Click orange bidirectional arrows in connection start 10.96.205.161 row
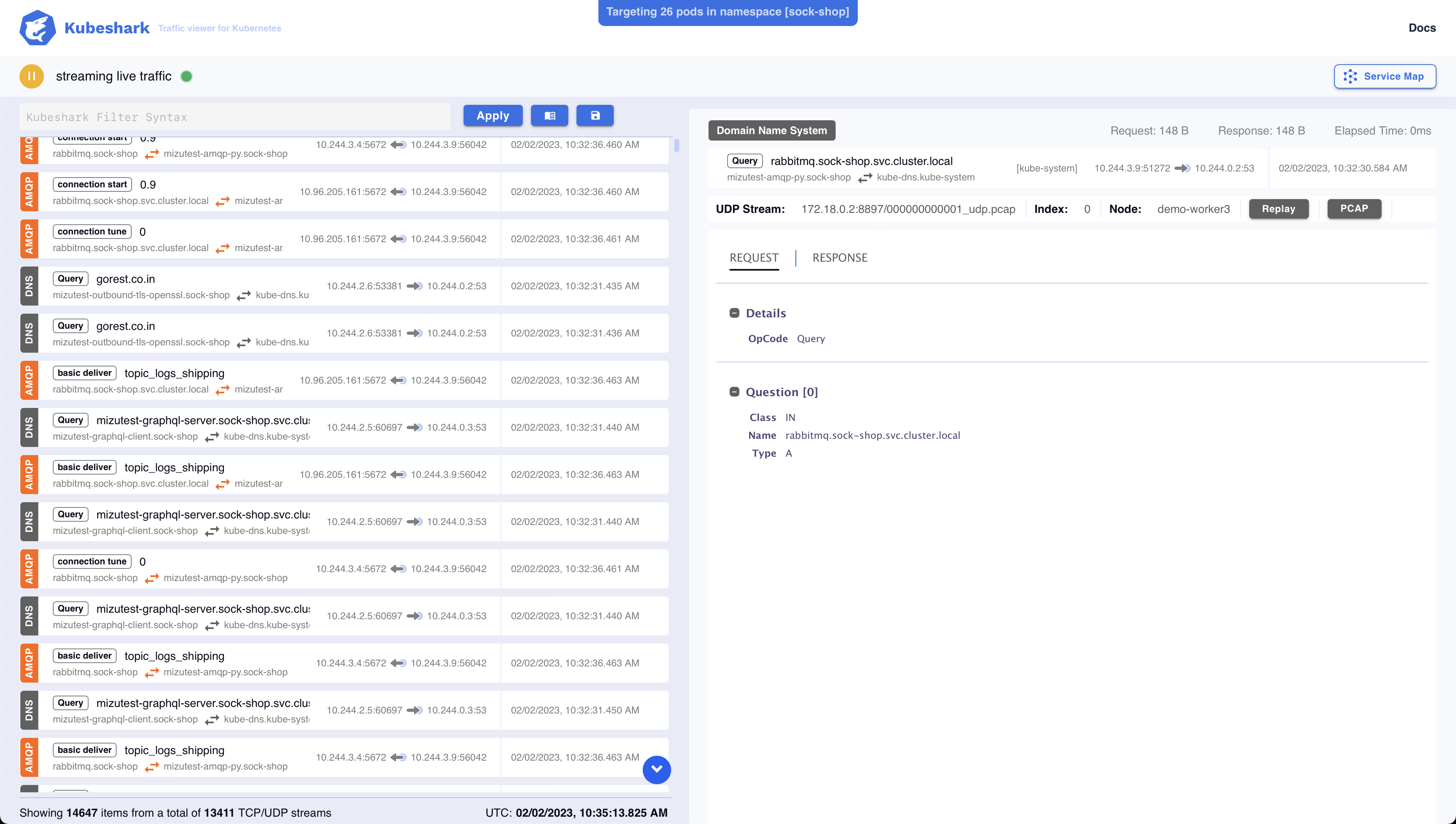 (223, 202)
